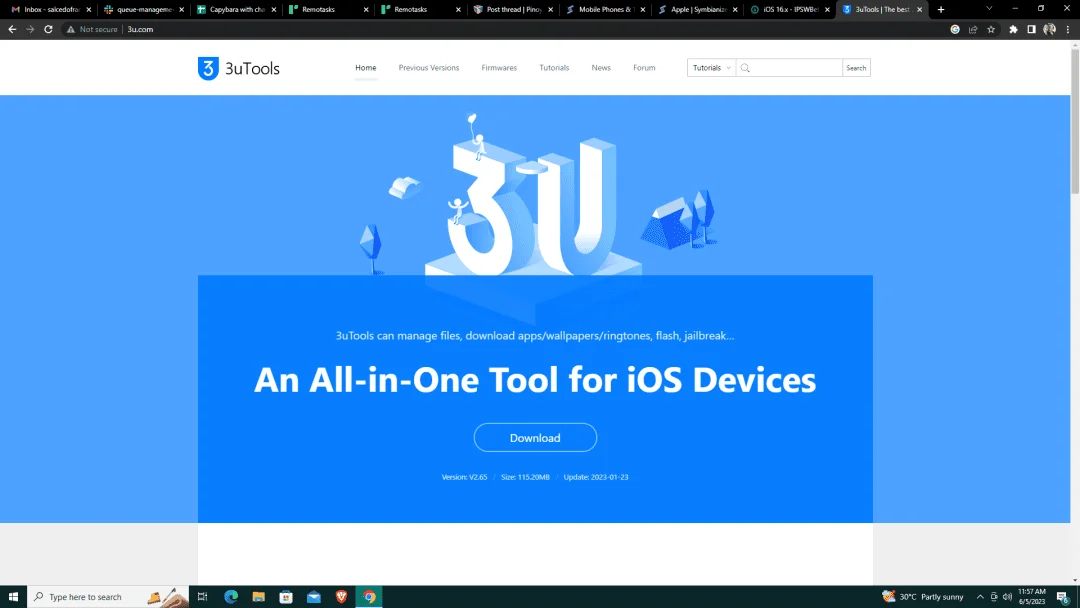Click the Download button
The height and width of the screenshot is (608, 1080).
535,437
